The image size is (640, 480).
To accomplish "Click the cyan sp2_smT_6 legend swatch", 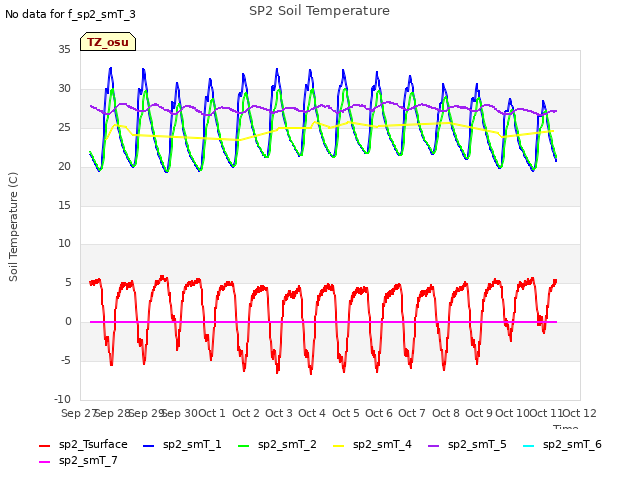I will click(x=528, y=446).
